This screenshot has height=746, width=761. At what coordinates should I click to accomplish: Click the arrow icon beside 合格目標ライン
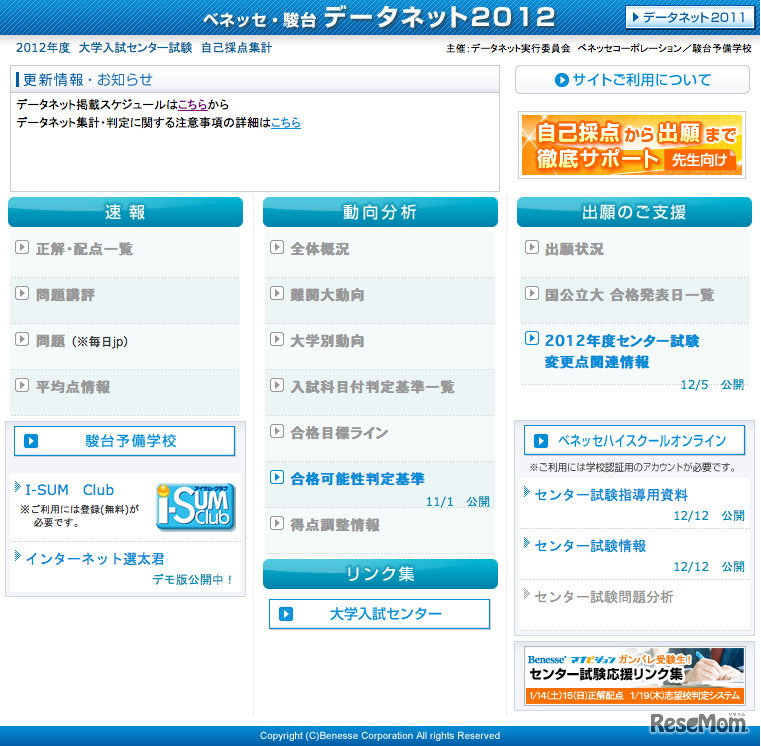[x=277, y=431]
